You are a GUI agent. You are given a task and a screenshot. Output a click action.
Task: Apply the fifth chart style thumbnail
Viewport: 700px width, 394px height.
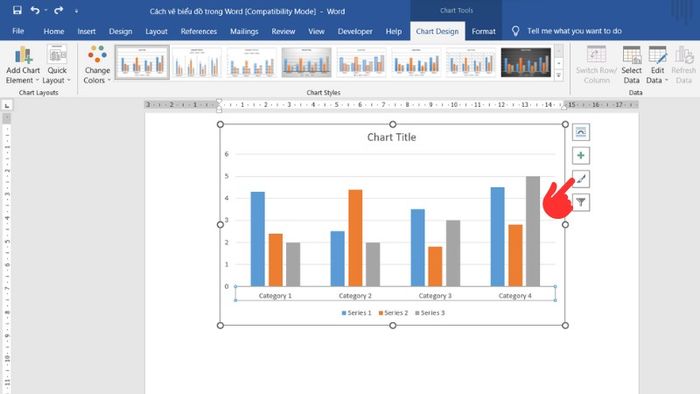click(x=362, y=62)
